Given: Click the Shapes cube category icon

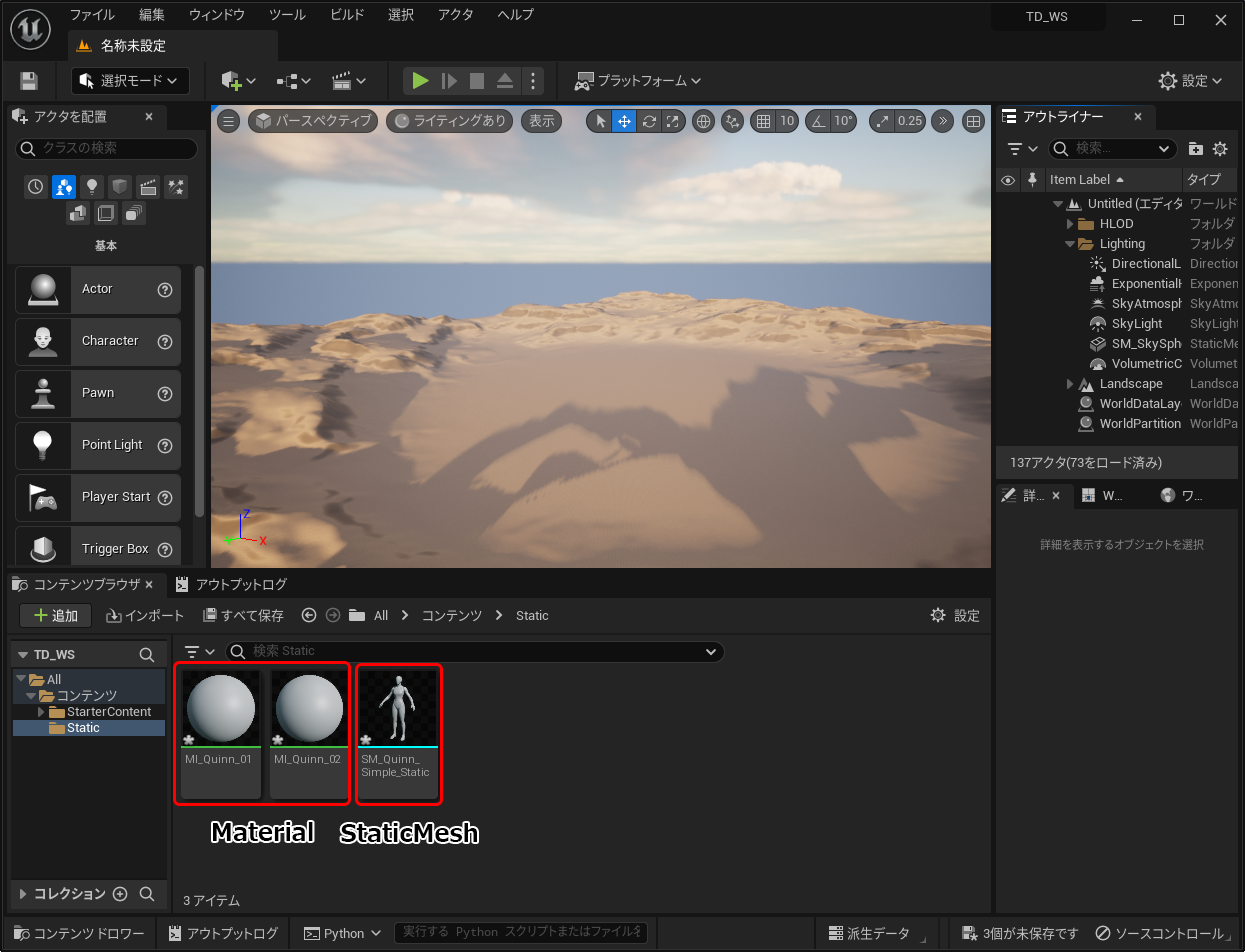Looking at the screenshot, I should tap(120, 187).
